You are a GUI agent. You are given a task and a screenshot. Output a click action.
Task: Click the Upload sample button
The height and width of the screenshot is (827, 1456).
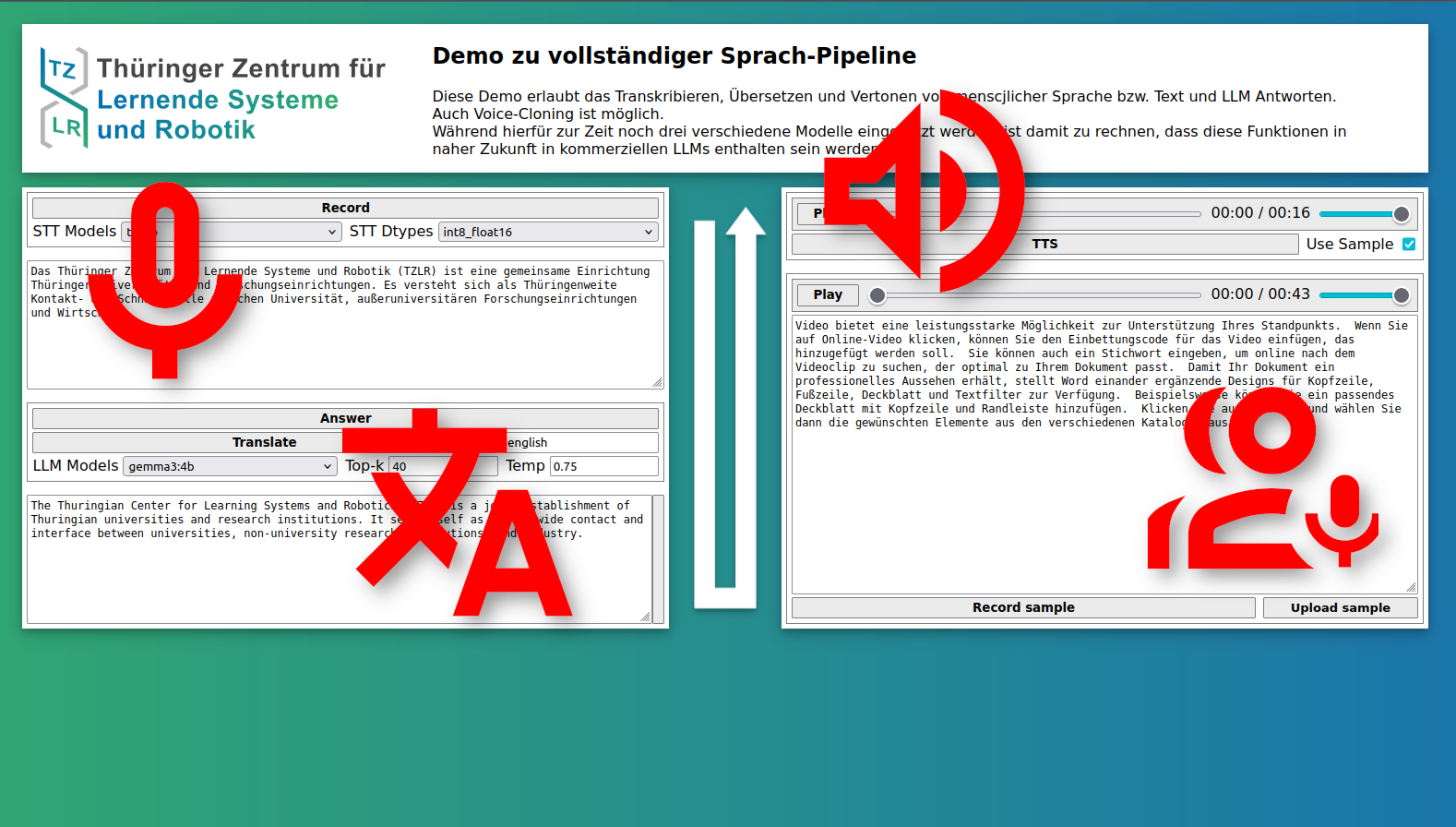click(x=1339, y=607)
